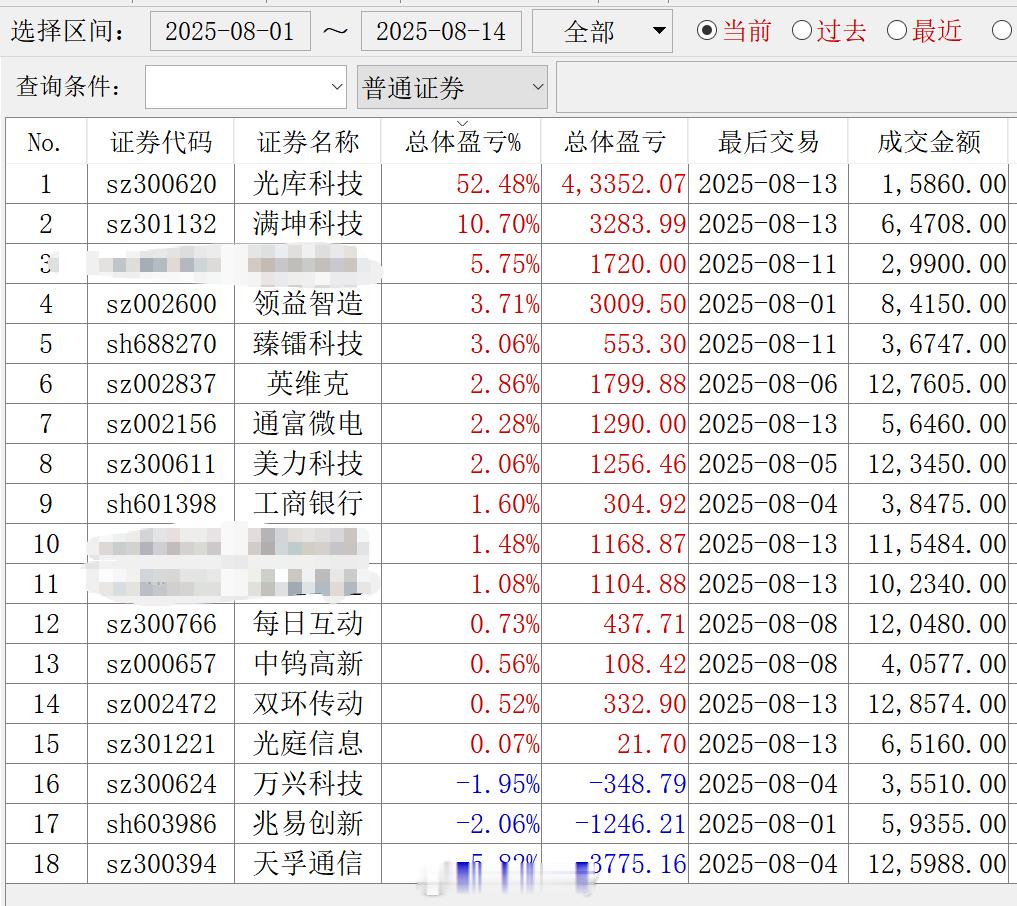Select the 每日互动 name cell
The height and width of the screenshot is (906, 1017).
(x=308, y=624)
